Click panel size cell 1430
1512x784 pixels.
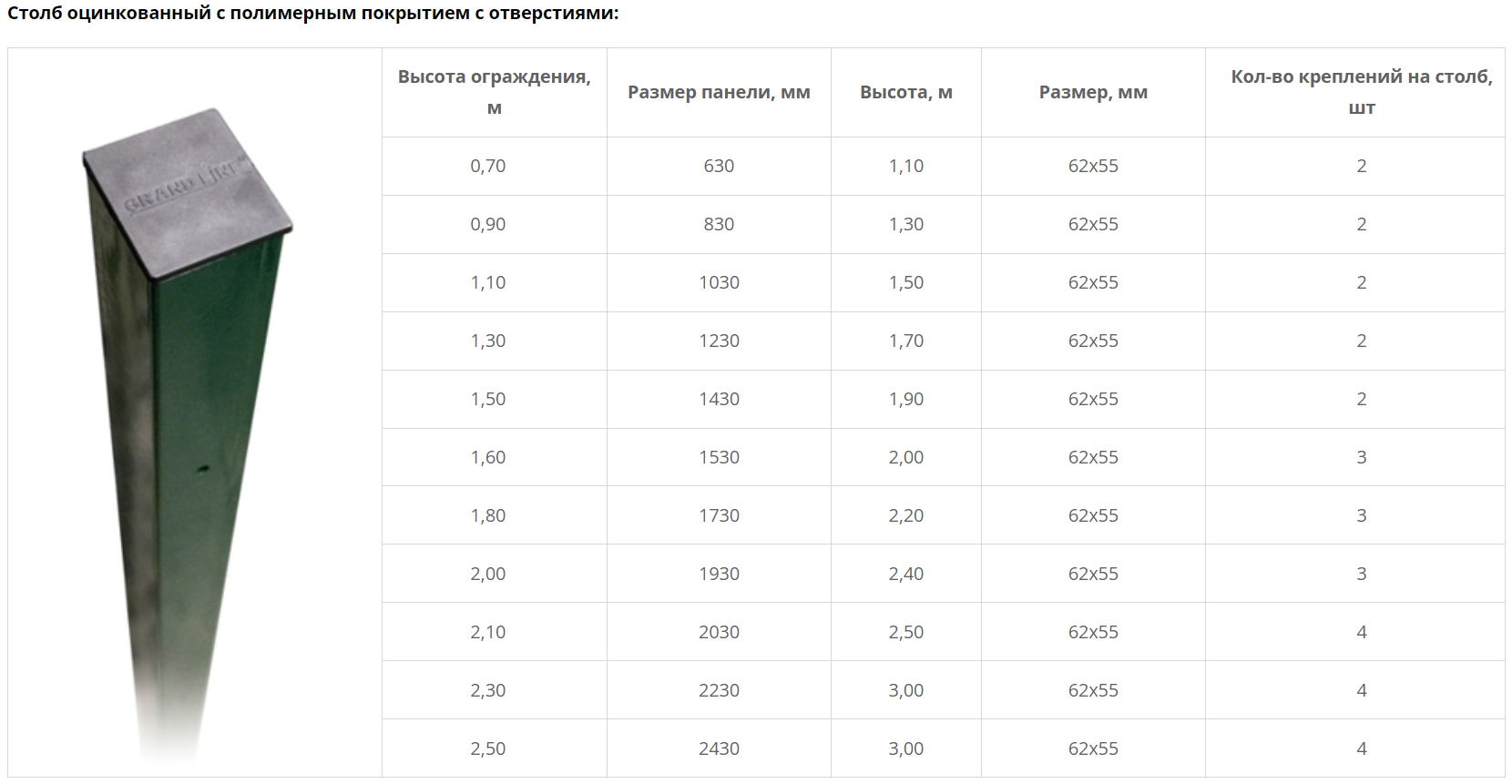pyautogui.click(x=719, y=399)
